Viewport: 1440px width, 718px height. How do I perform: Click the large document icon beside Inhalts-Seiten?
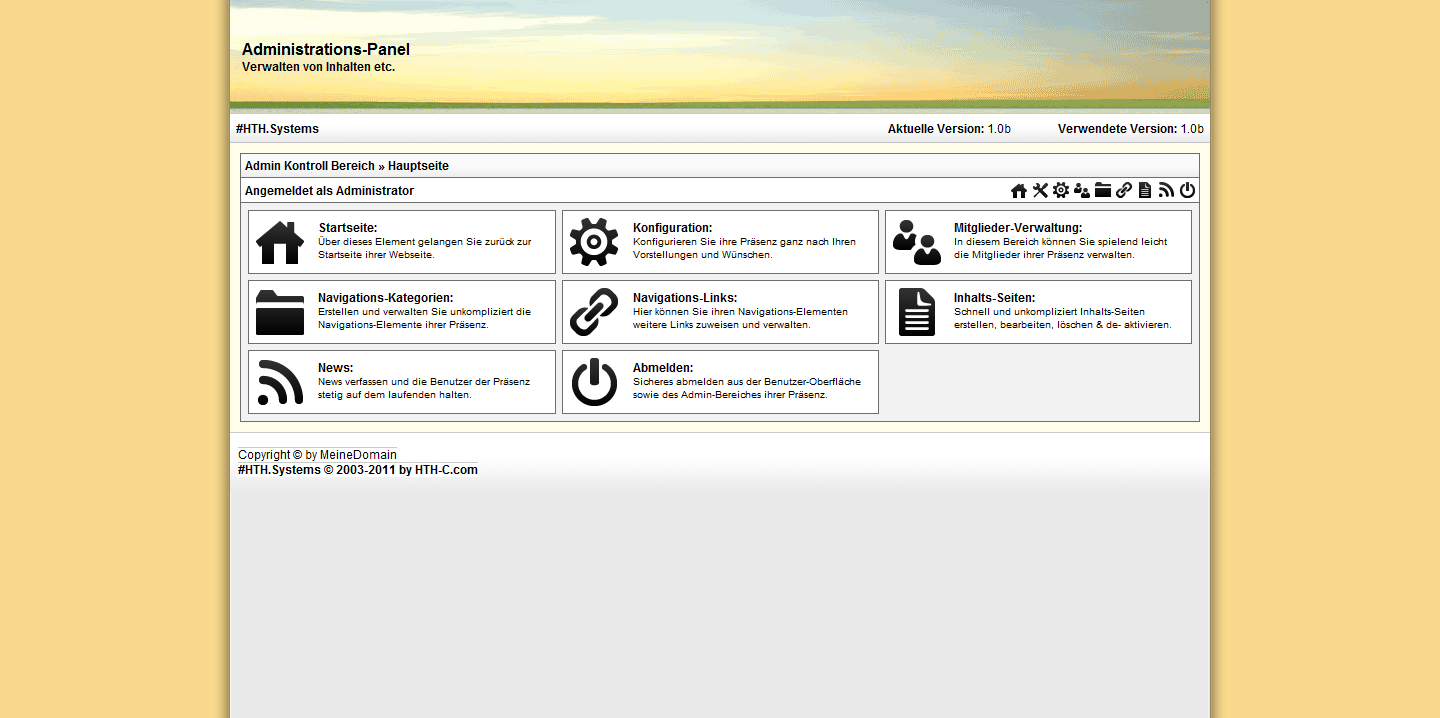[917, 312]
